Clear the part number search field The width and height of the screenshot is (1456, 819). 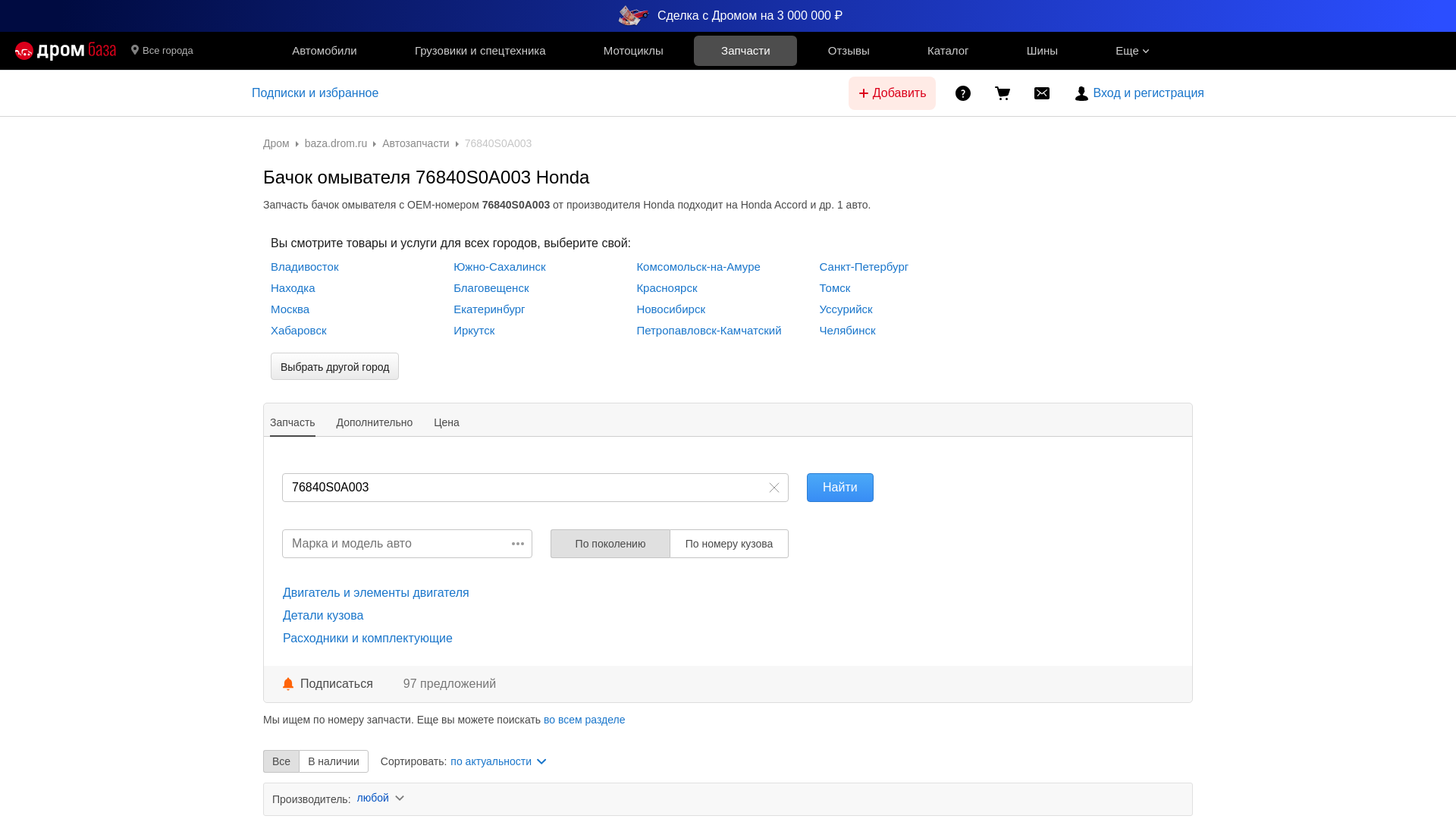[x=774, y=488]
